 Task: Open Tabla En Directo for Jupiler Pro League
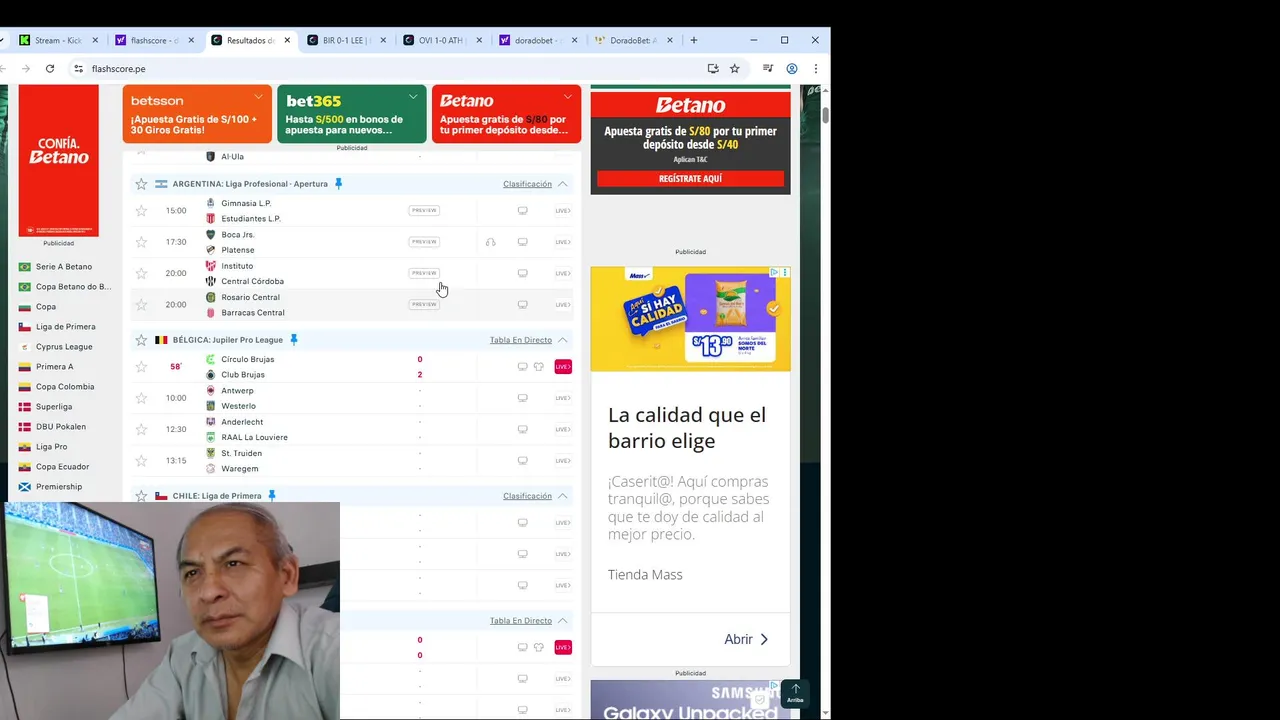(x=520, y=340)
